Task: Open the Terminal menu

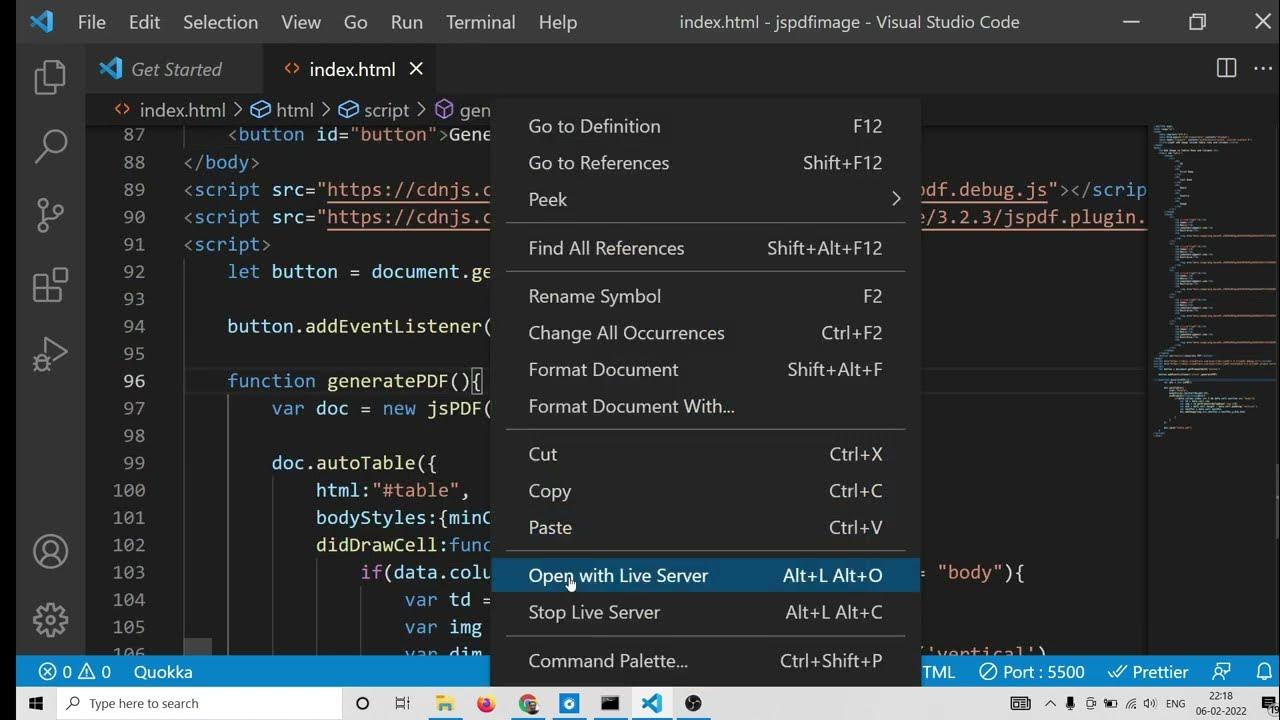Action: point(480,22)
